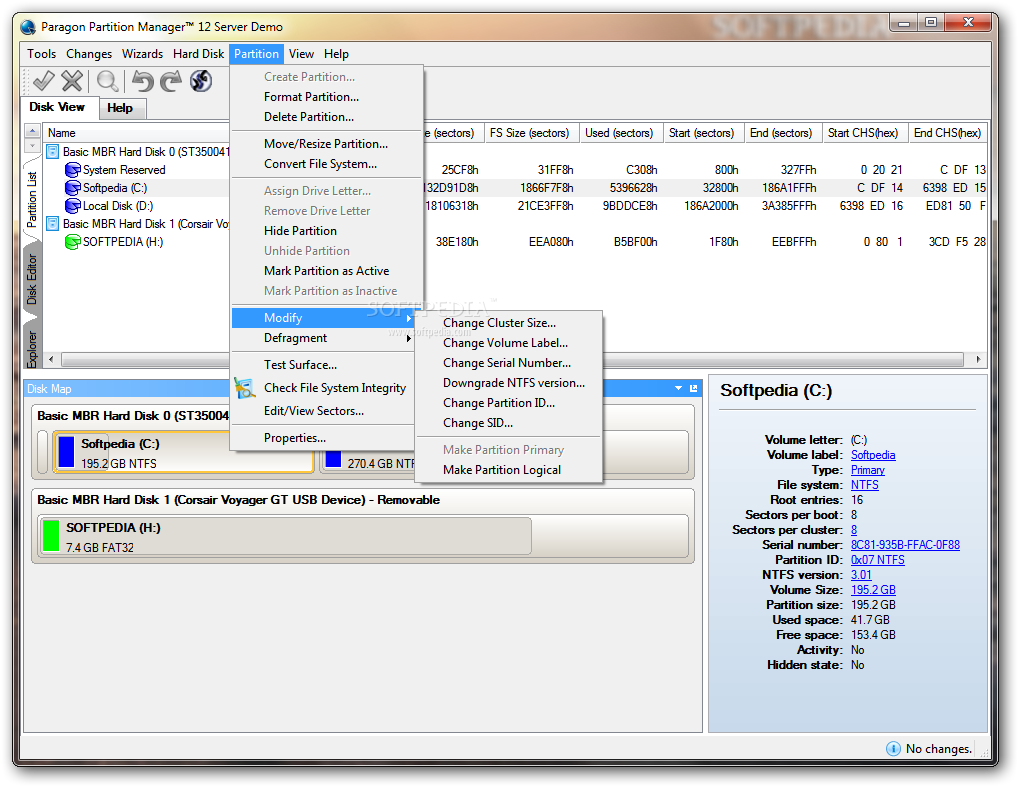Click the magnifier view changes icon
Viewport: 1019px width, 787px height.
(x=107, y=81)
